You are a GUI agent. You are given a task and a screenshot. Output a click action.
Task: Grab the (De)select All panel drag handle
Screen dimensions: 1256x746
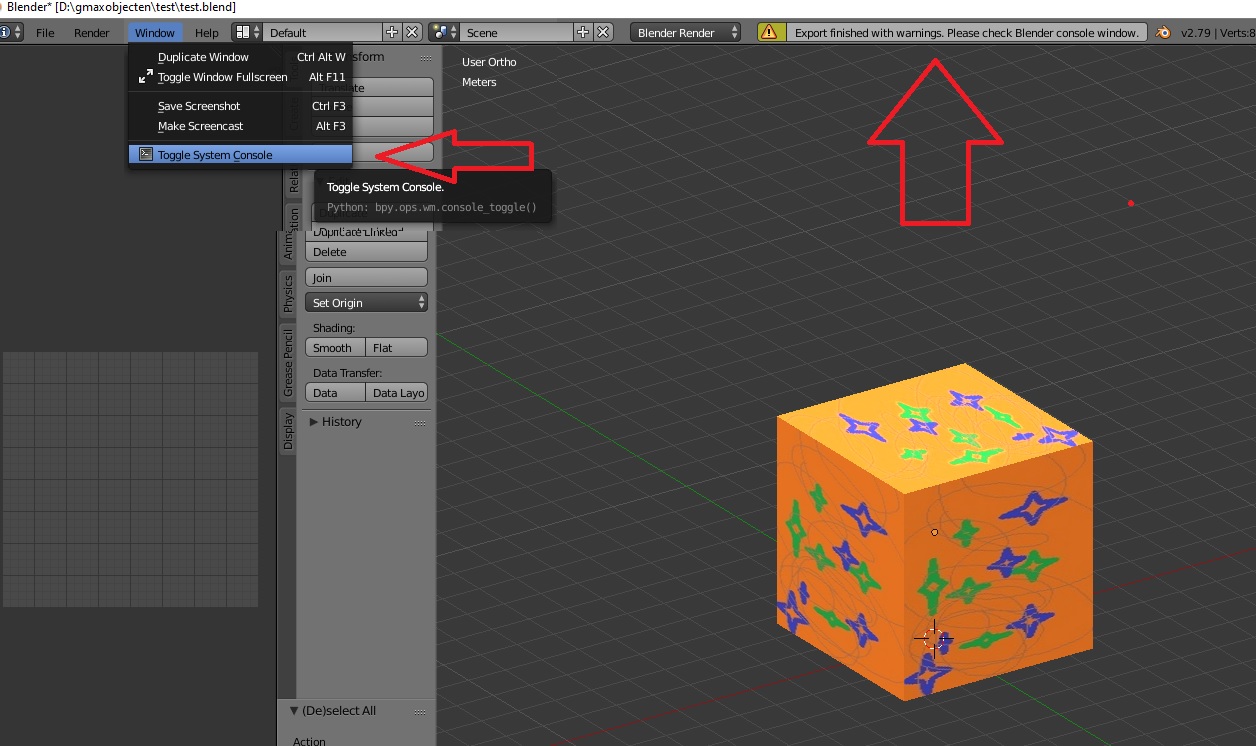pyautogui.click(x=420, y=711)
